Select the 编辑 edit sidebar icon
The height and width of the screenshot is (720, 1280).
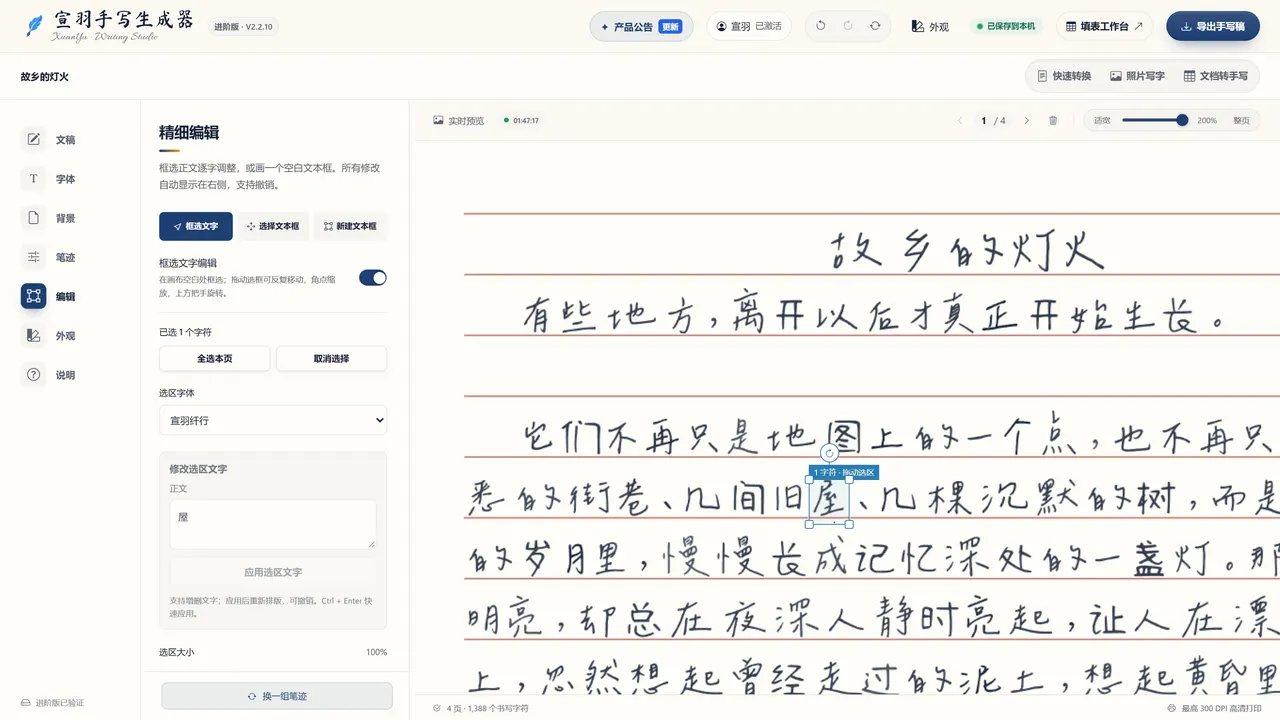click(34, 296)
